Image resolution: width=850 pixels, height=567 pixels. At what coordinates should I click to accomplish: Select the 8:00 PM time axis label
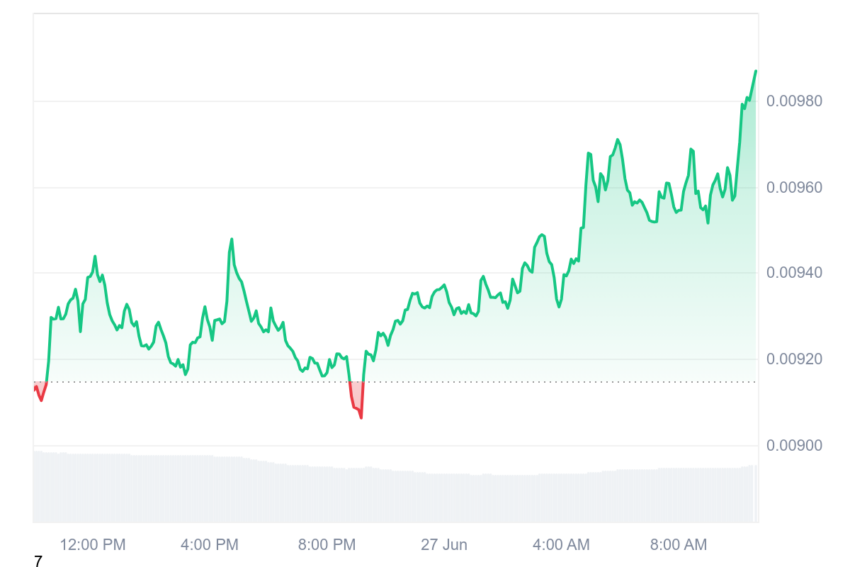327,545
